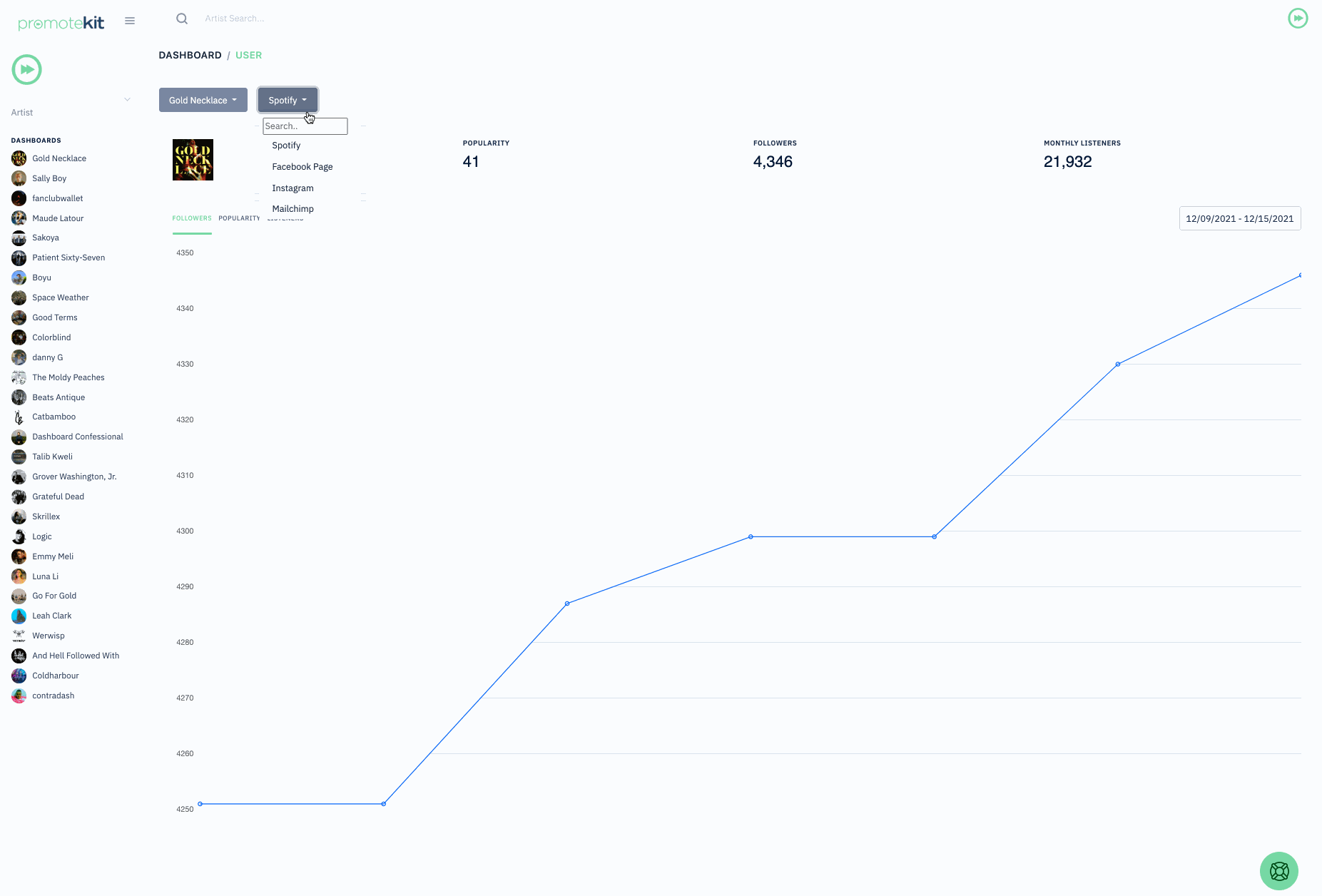The image size is (1322, 896).
Task: Click Logic avatar icon
Action: (19, 536)
